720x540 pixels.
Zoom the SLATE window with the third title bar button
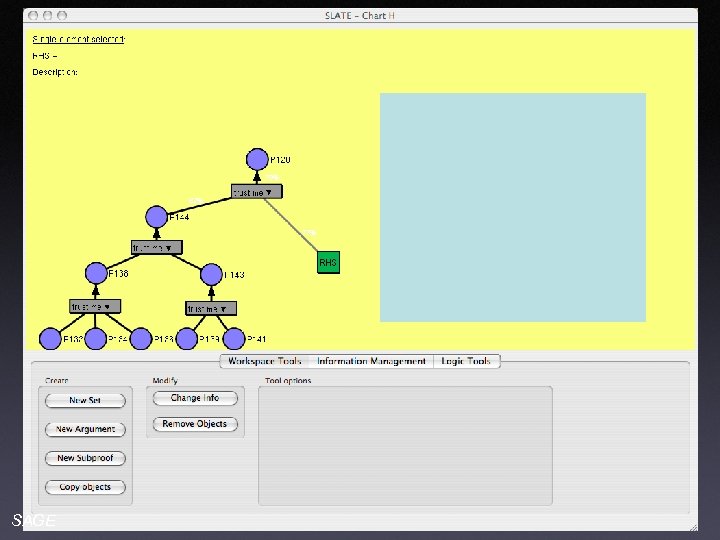(x=62, y=16)
